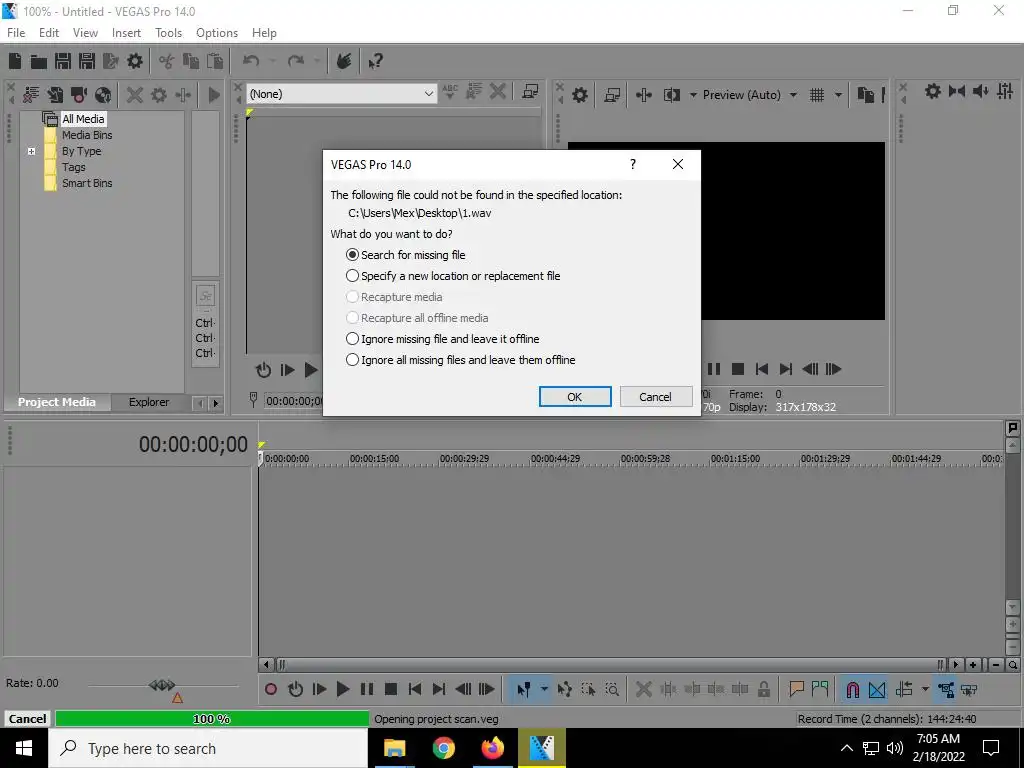The width and height of the screenshot is (1024, 768).
Task: Open the Redo history dropdown arrow
Action: (317, 61)
